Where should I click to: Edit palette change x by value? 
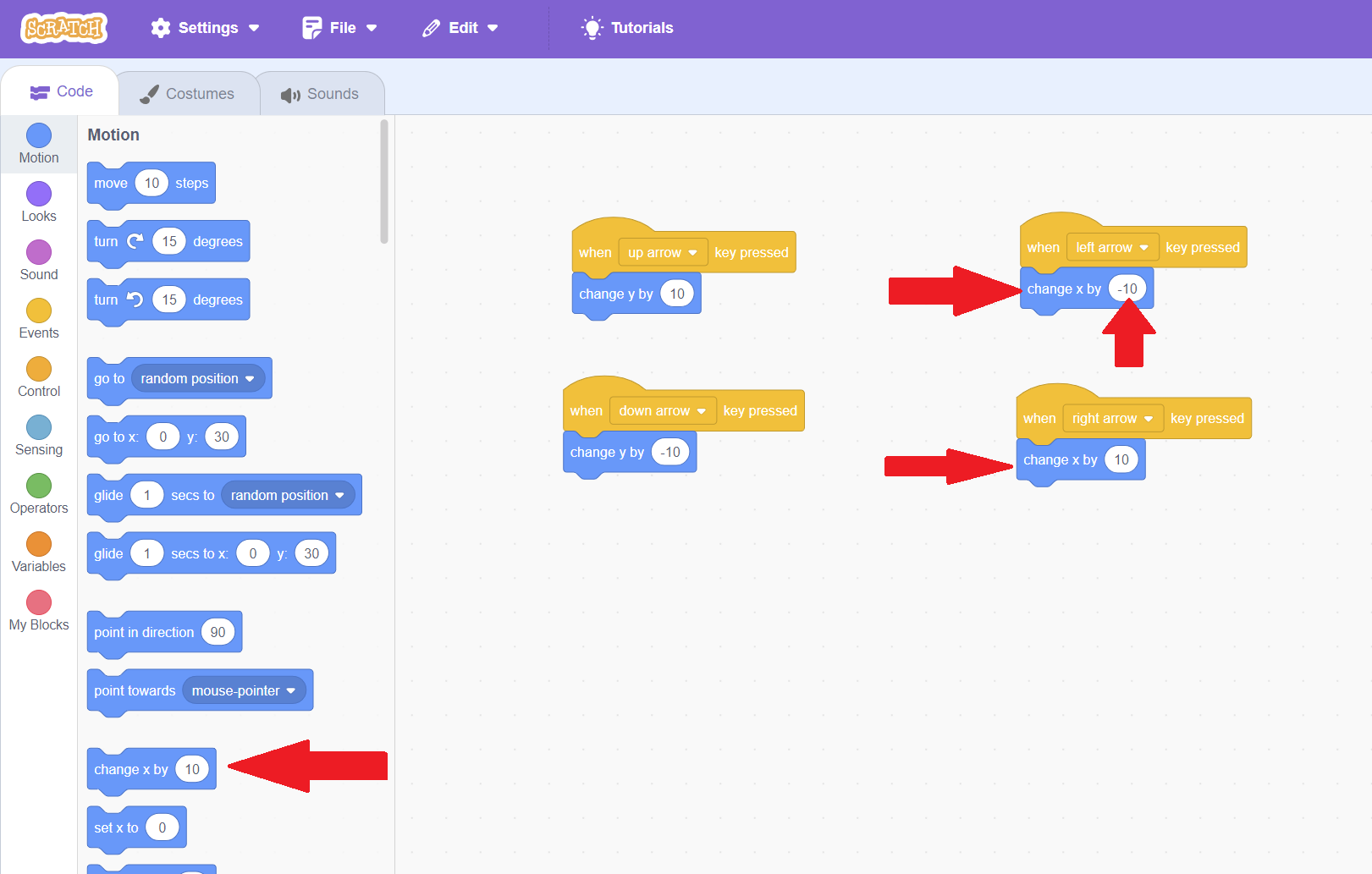pos(192,769)
